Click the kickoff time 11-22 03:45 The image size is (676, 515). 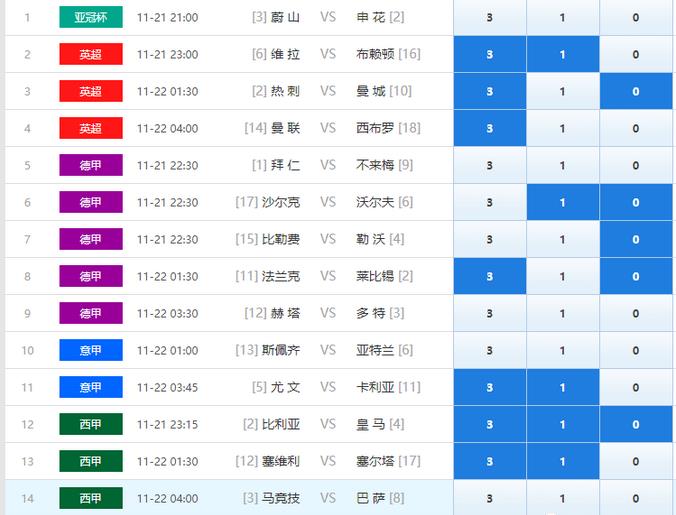tap(168, 387)
